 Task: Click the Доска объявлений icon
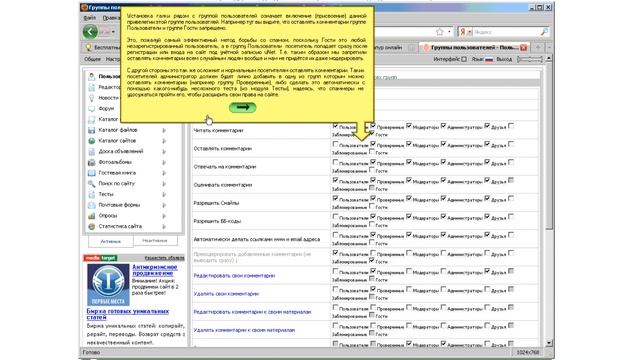click(91, 151)
